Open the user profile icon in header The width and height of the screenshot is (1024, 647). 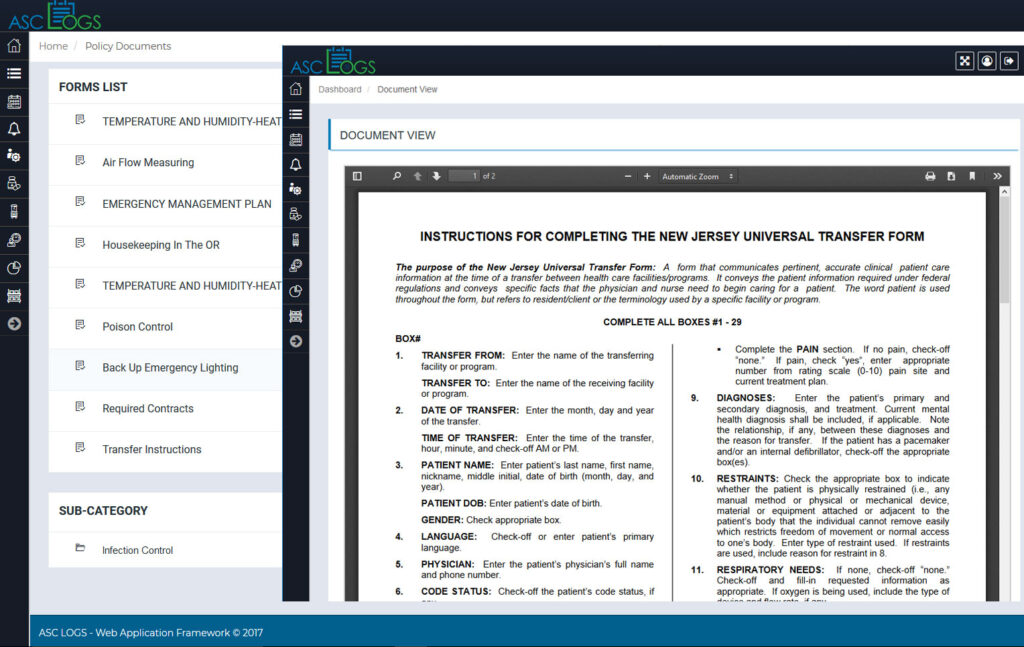(x=987, y=61)
